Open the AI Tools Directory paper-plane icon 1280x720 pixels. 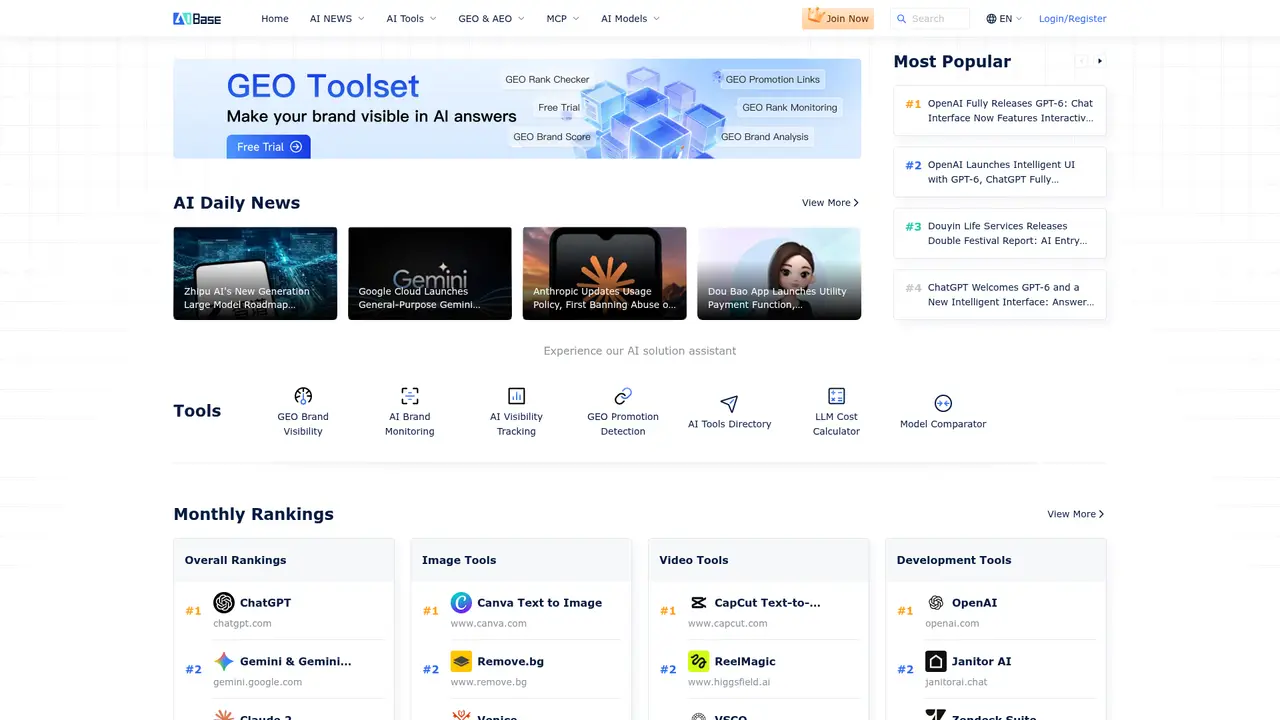tap(730, 403)
